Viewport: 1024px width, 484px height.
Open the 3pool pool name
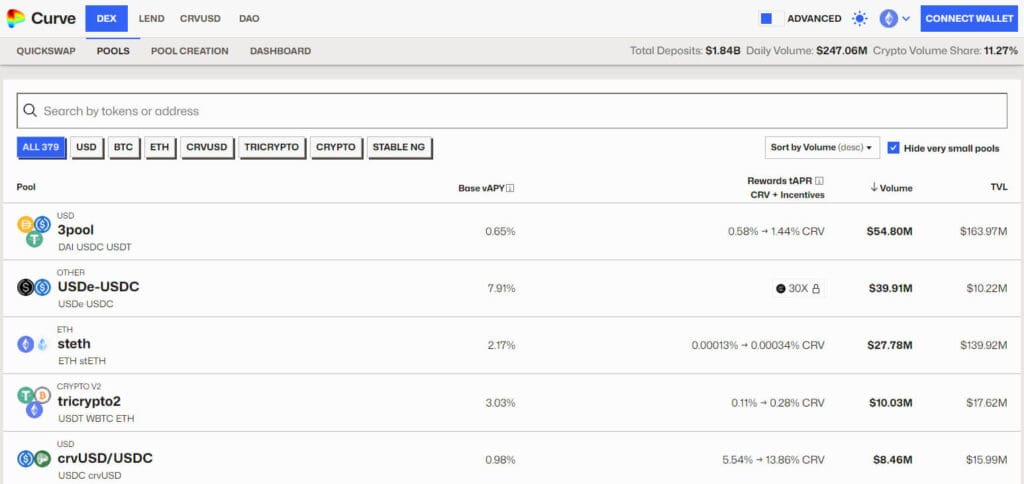76,230
